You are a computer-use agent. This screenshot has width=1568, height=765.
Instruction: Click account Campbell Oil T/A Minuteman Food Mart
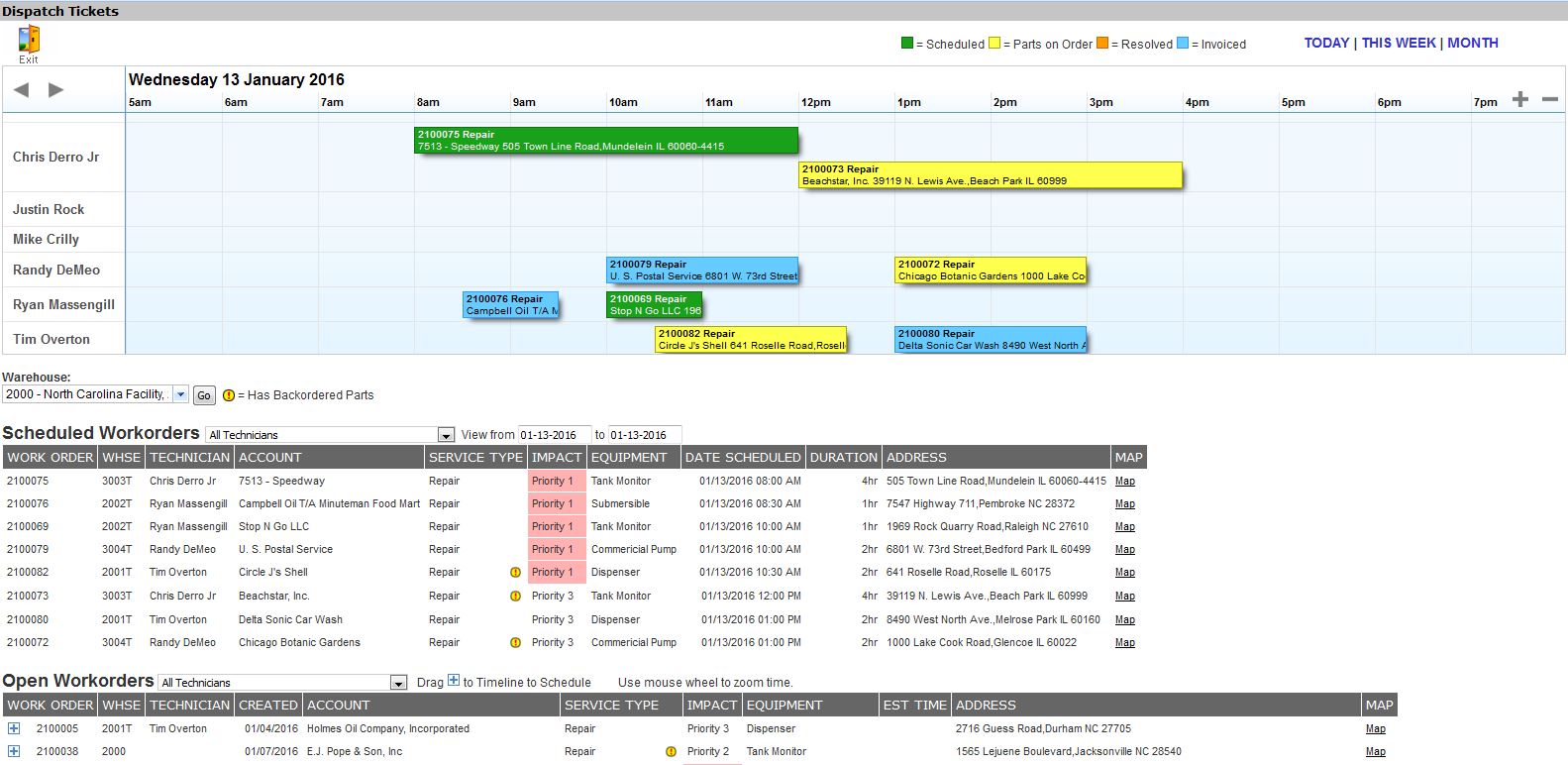point(330,504)
